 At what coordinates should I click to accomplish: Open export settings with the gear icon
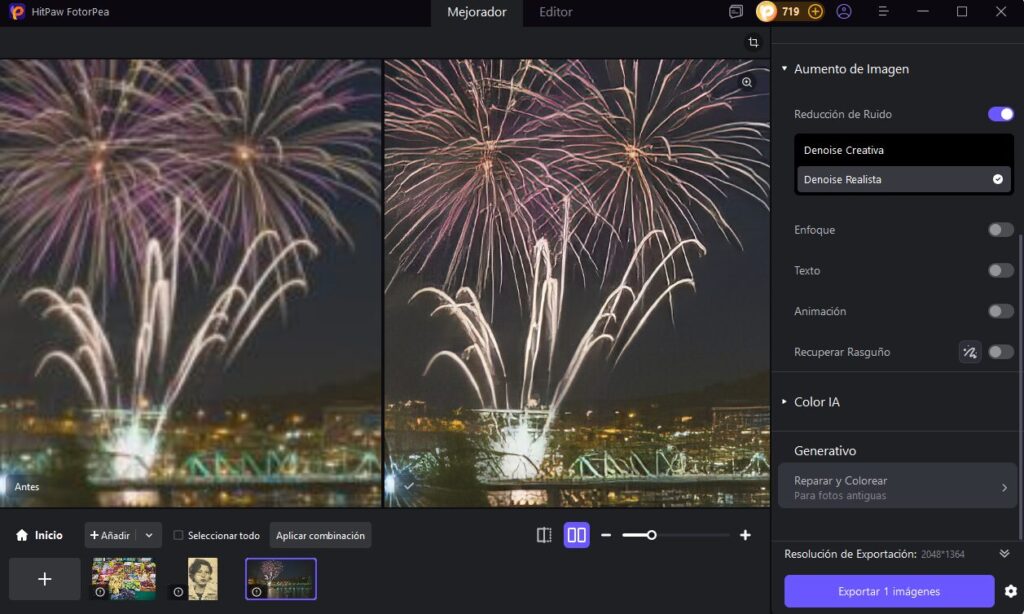tap(1010, 591)
